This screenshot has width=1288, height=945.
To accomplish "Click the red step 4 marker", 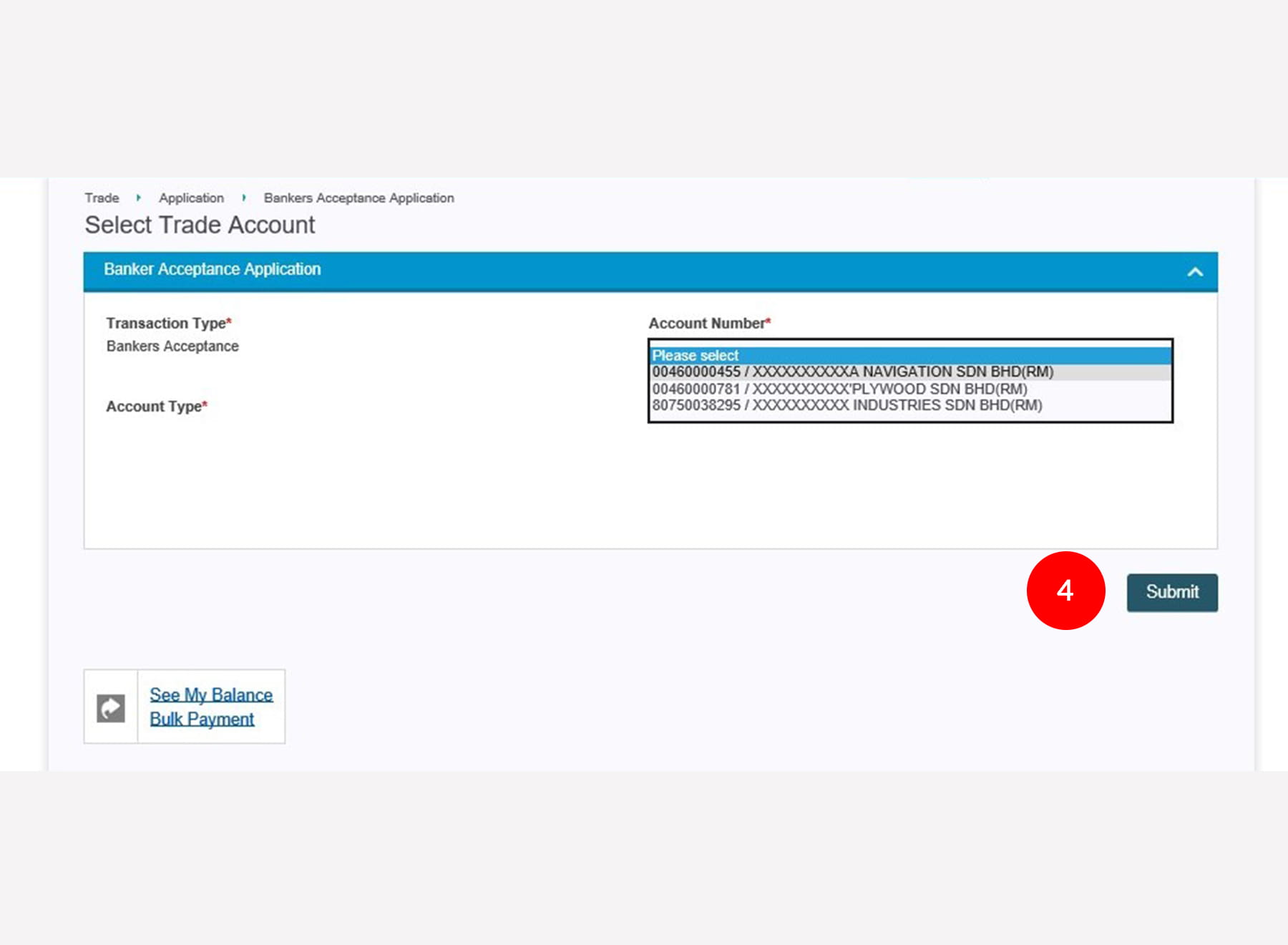I will click(1065, 591).
